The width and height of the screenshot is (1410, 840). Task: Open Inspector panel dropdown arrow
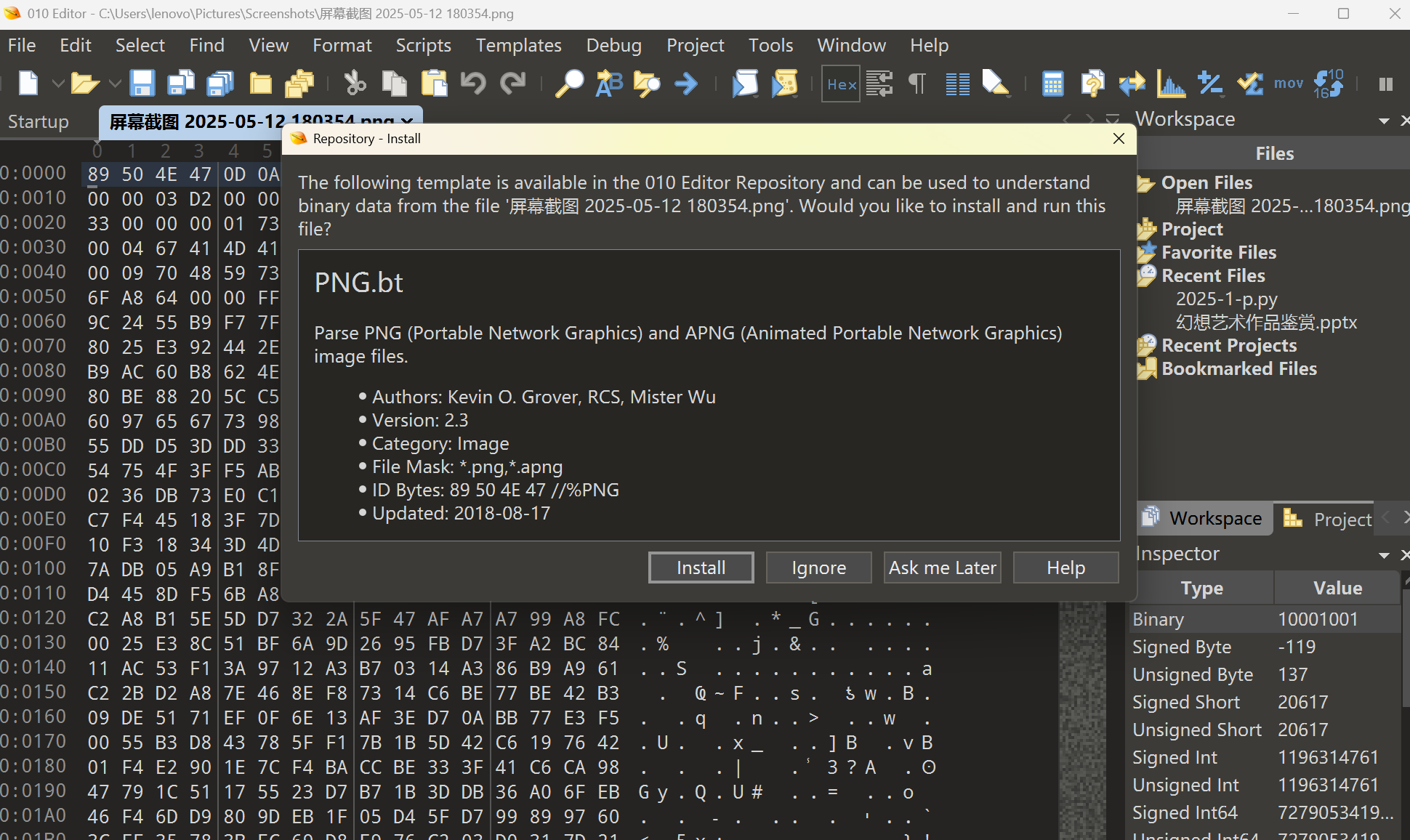[1384, 555]
